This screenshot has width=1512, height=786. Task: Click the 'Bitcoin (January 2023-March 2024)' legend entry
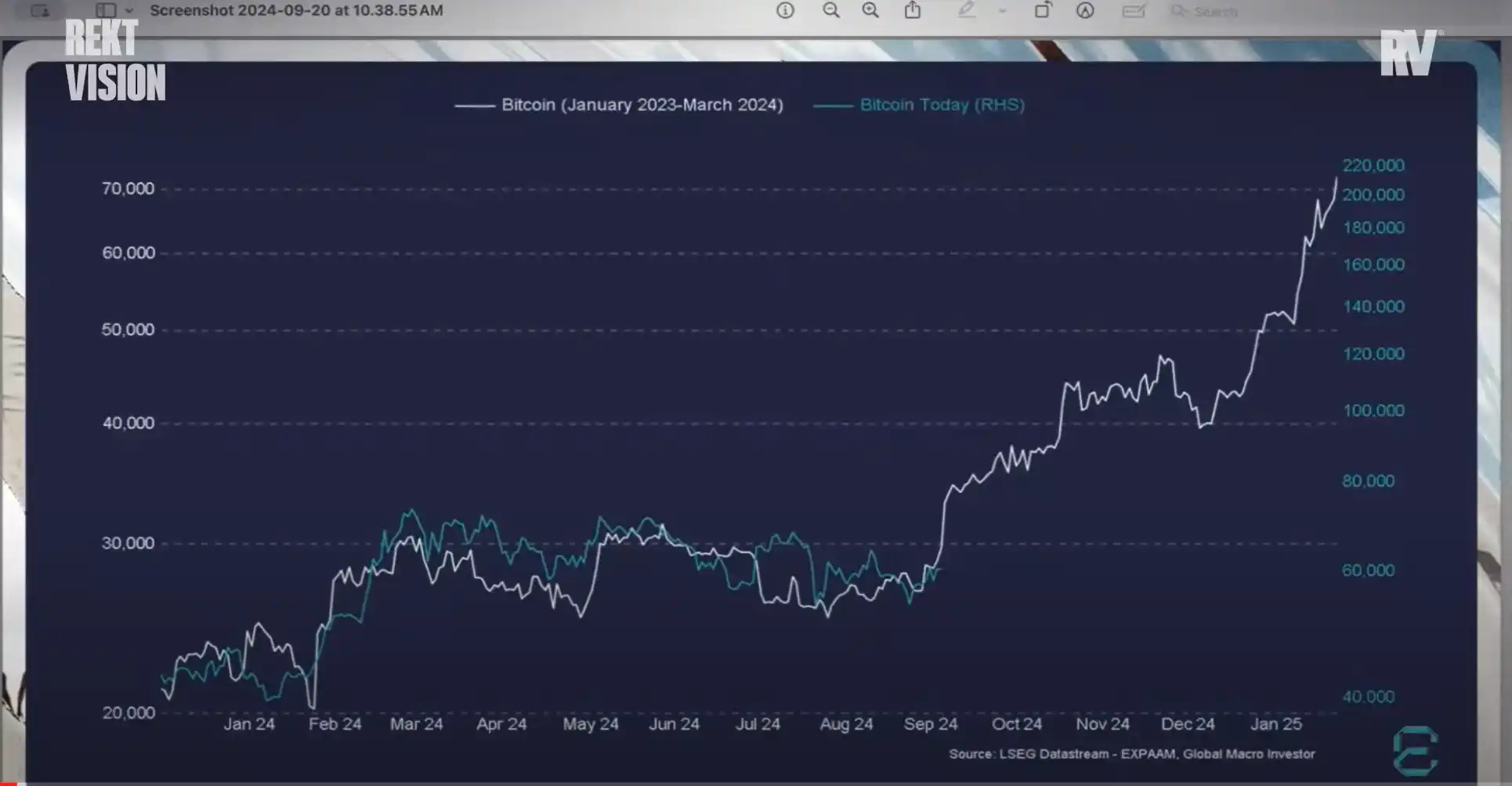point(642,105)
